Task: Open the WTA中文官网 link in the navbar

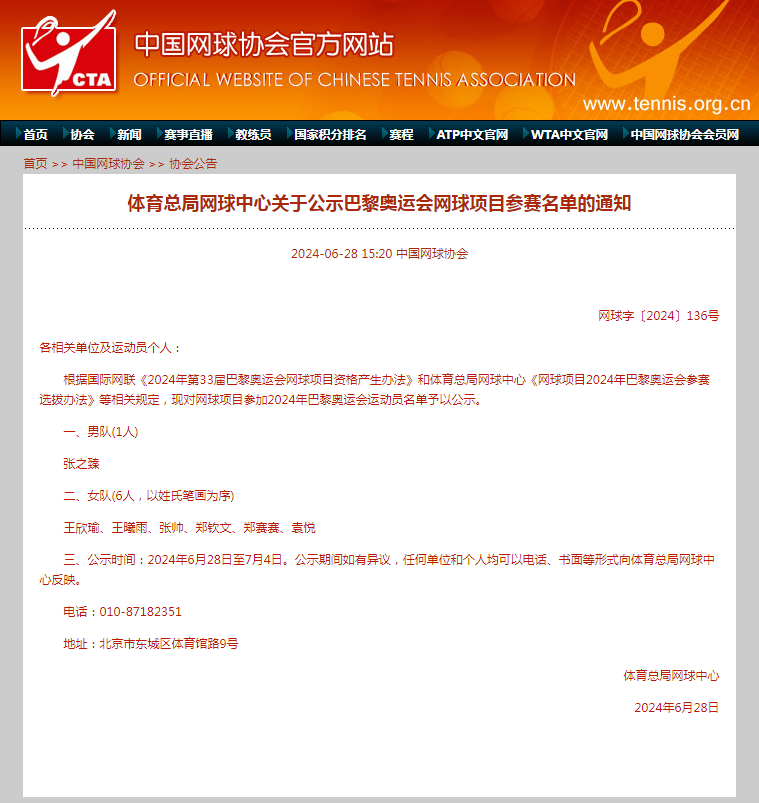Action: click(569, 134)
